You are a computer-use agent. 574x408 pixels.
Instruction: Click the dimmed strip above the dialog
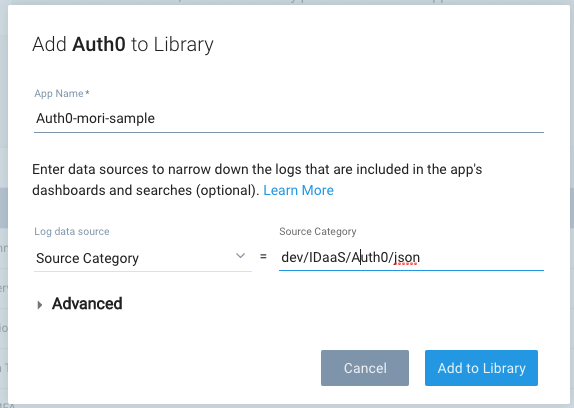(x=287, y=2)
